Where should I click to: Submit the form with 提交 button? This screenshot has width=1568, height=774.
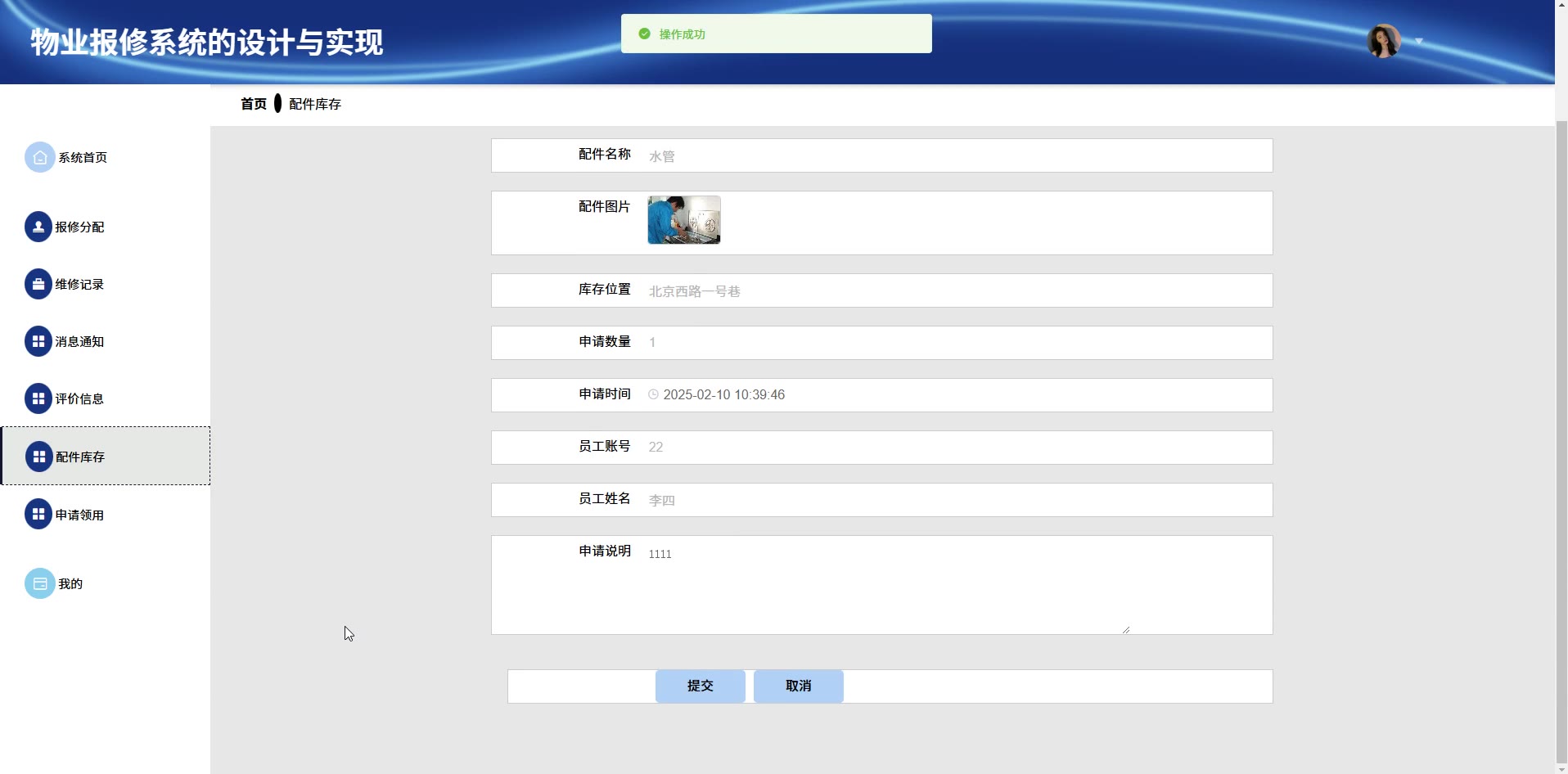coord(701,686)
